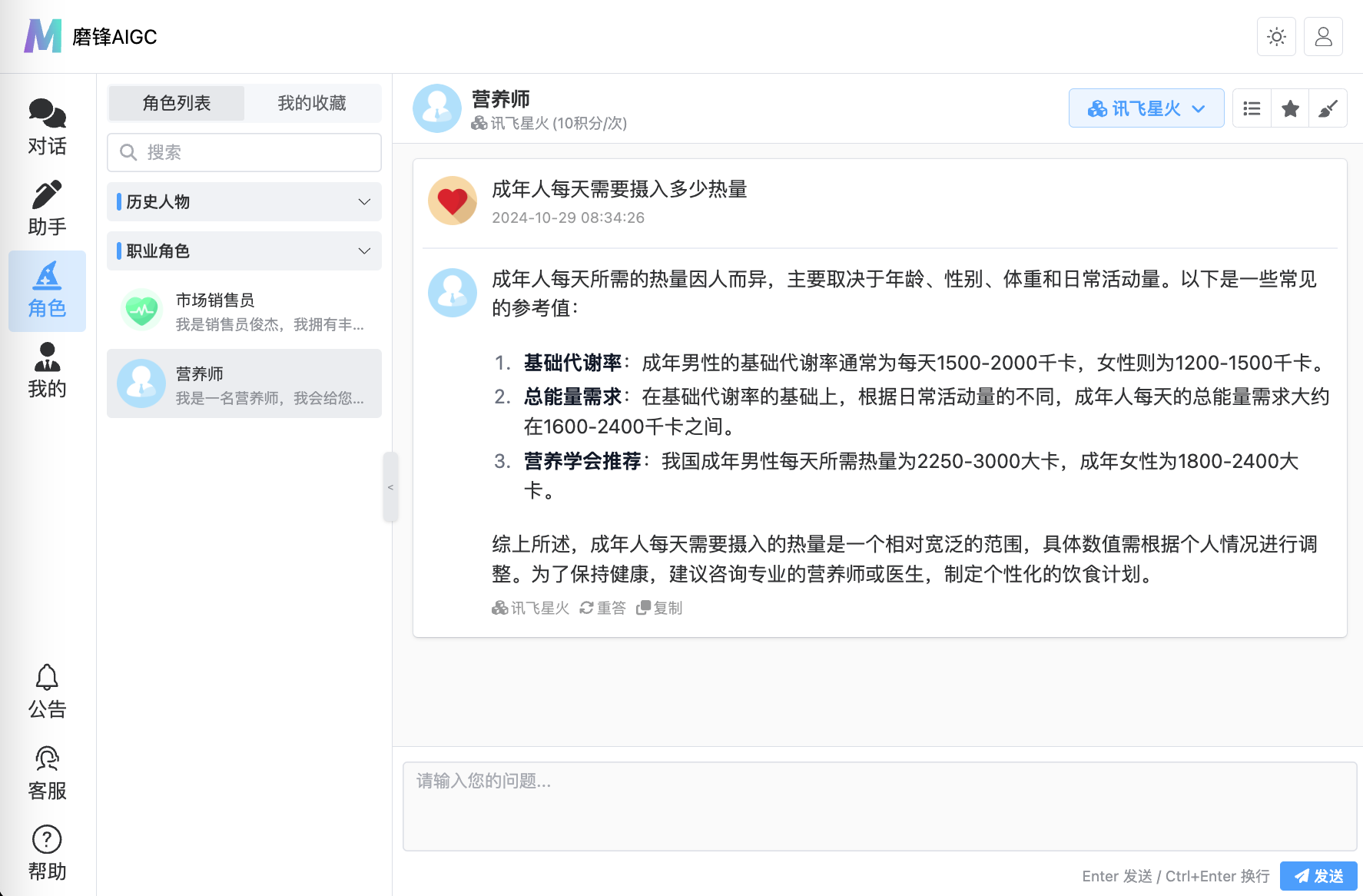Collapse the 职业角色 category
The width and height of the screenshot is (1363, 896).
(x=244, y=251)
